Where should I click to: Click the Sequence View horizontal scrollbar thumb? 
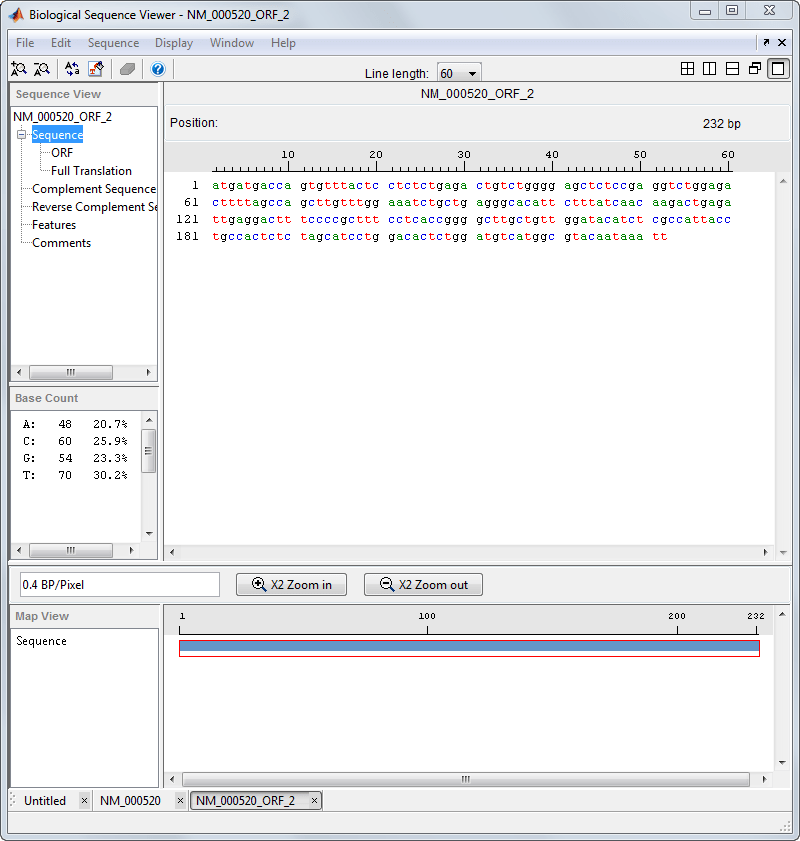point(71,372)
